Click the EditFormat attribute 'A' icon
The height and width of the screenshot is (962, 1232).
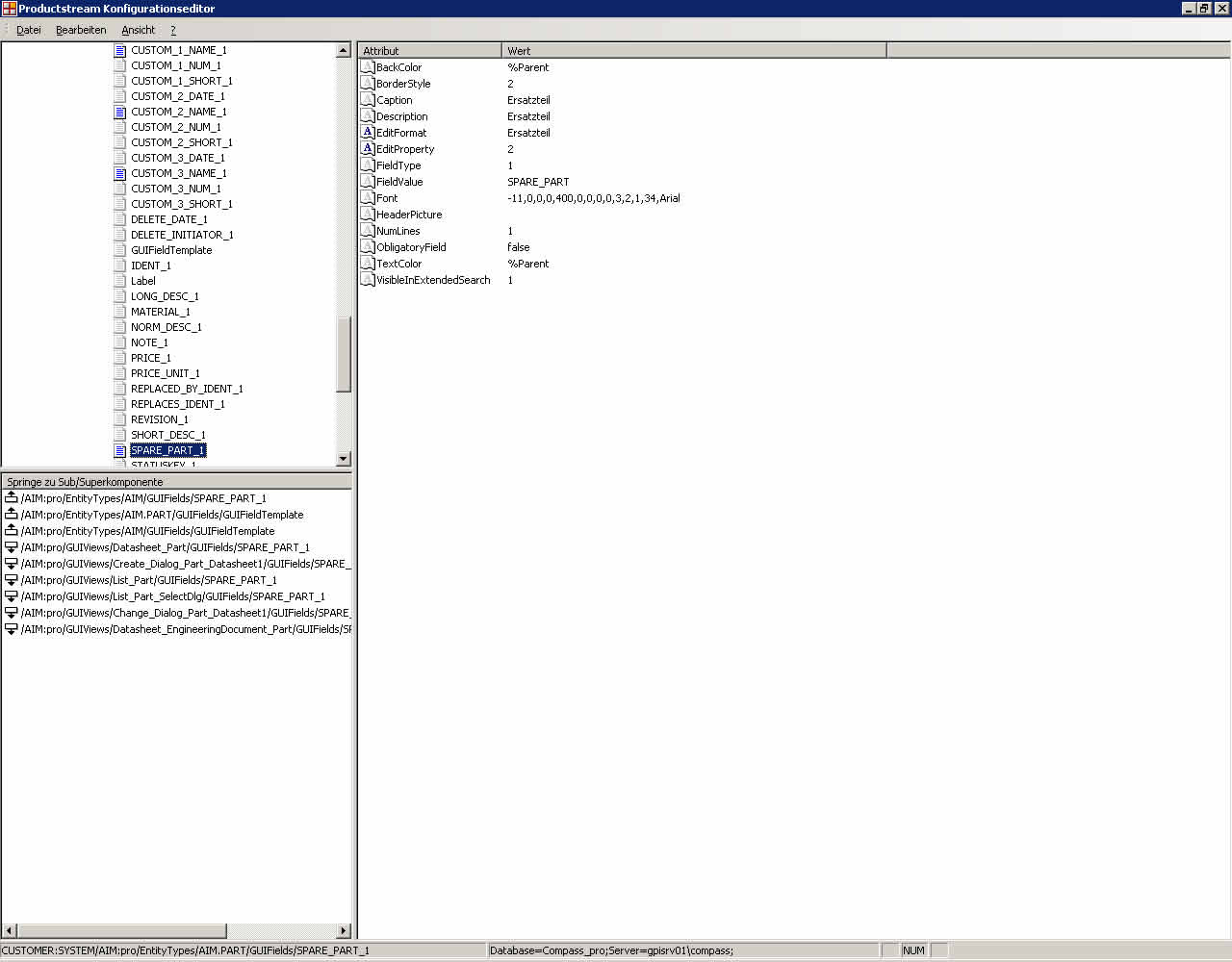click(x=368, y=133)
